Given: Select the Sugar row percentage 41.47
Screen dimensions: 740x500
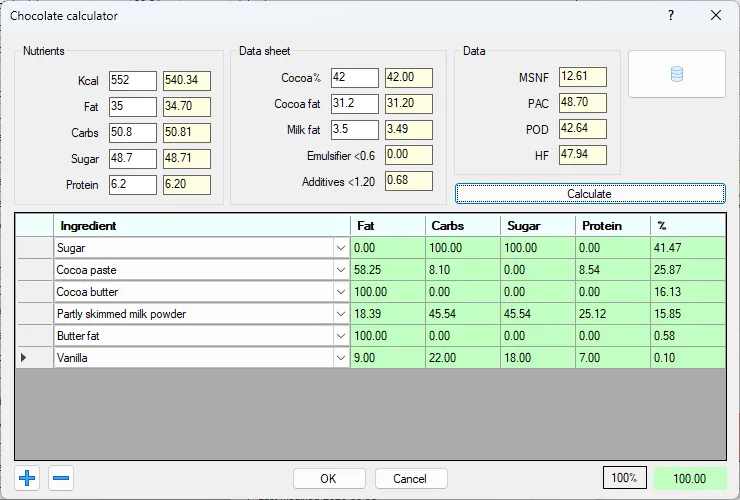Looking at the screenshot, I should point(688,248).
